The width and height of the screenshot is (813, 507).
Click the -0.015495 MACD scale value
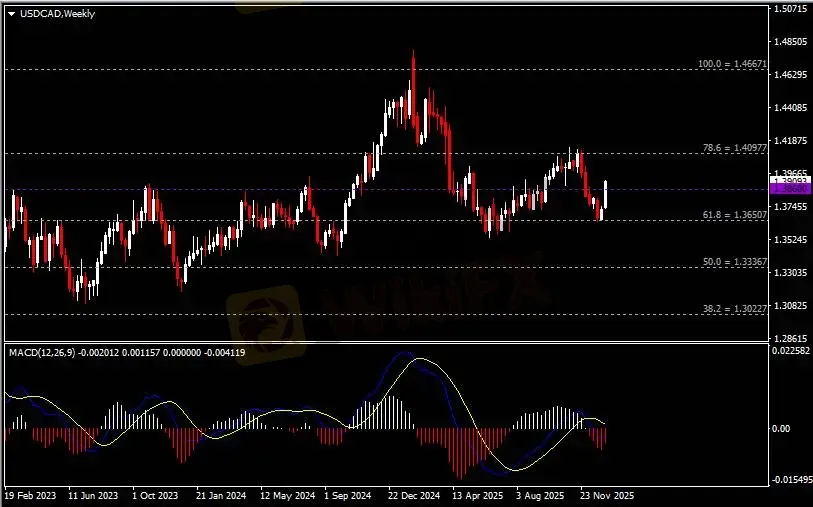point(791,480)
